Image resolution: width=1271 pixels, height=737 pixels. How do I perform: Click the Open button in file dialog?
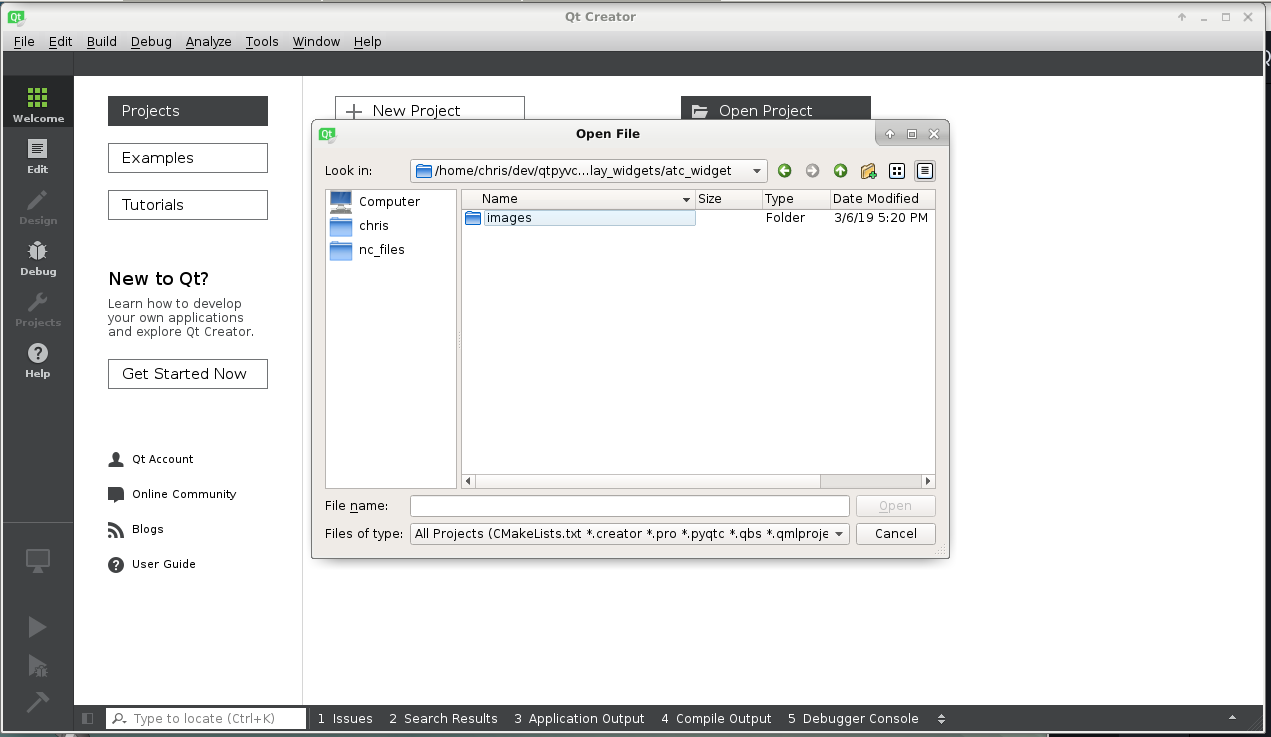tap(896, 506)
